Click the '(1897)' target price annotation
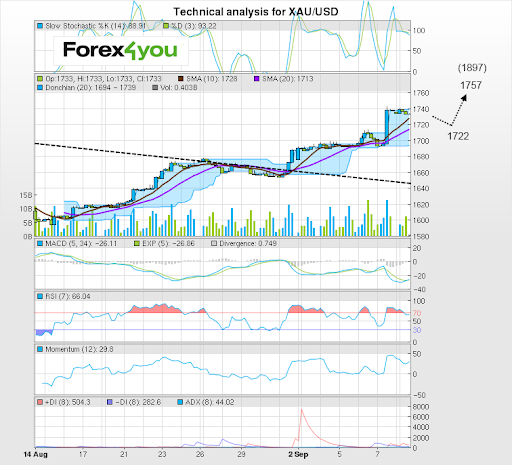 472,68
